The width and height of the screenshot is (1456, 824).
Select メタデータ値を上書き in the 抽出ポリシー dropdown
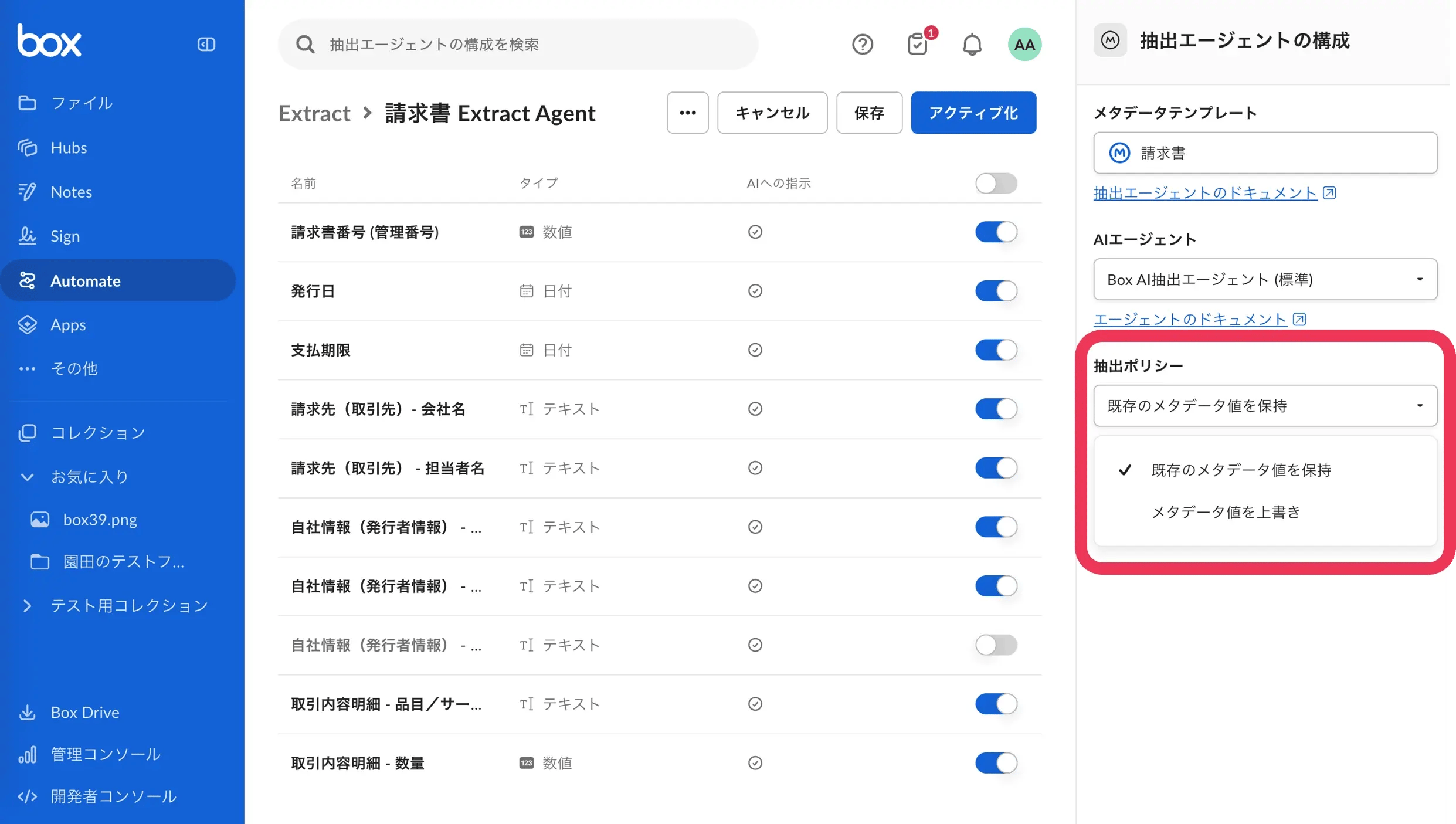click(1224, 511)
